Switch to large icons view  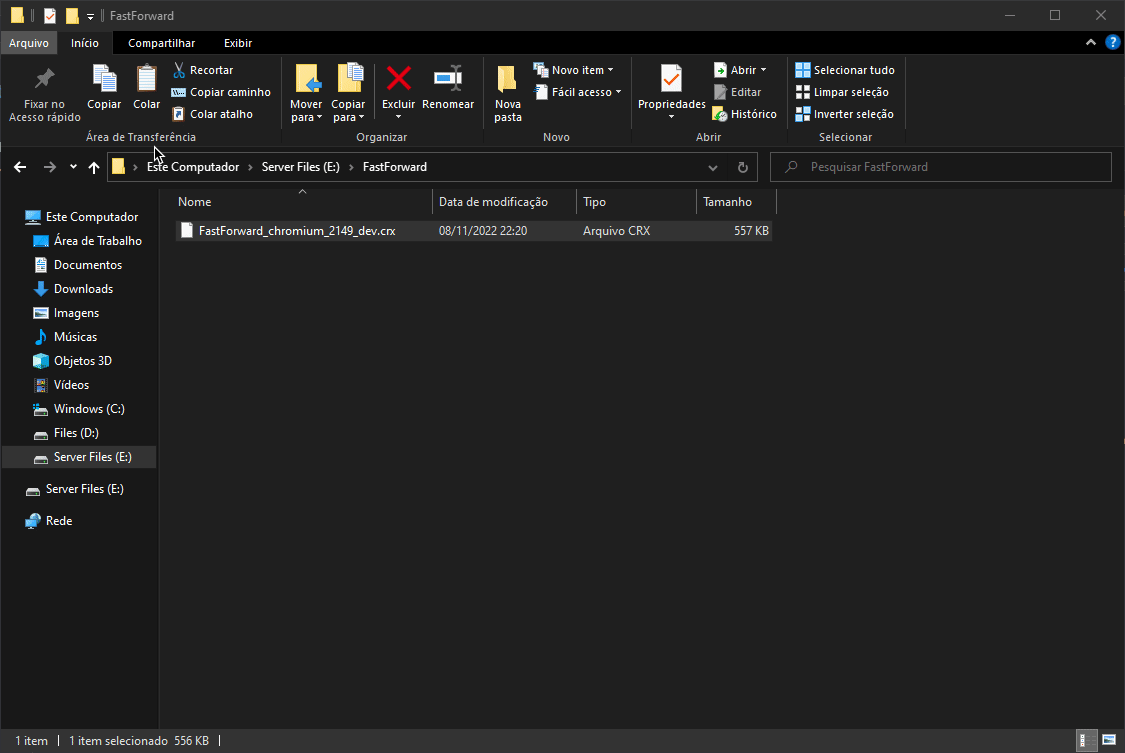coord(1109,740)
